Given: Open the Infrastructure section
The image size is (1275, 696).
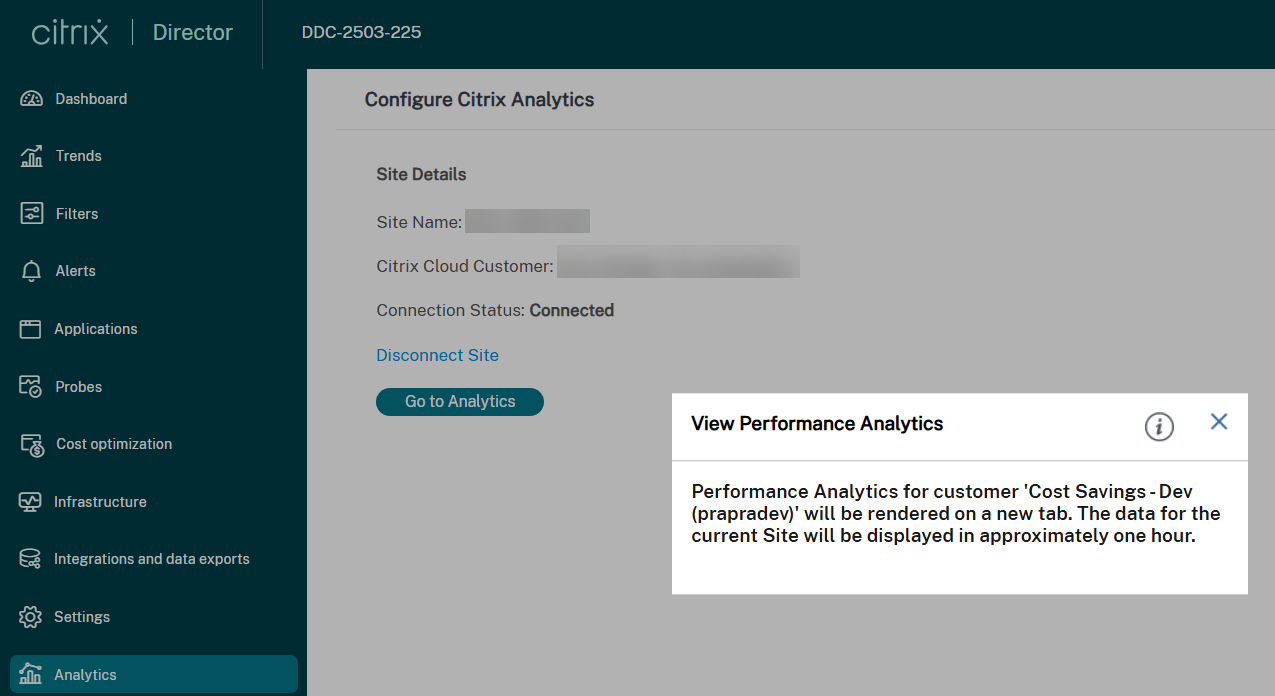Looking at the screenshot, I should tap(102, 501).
